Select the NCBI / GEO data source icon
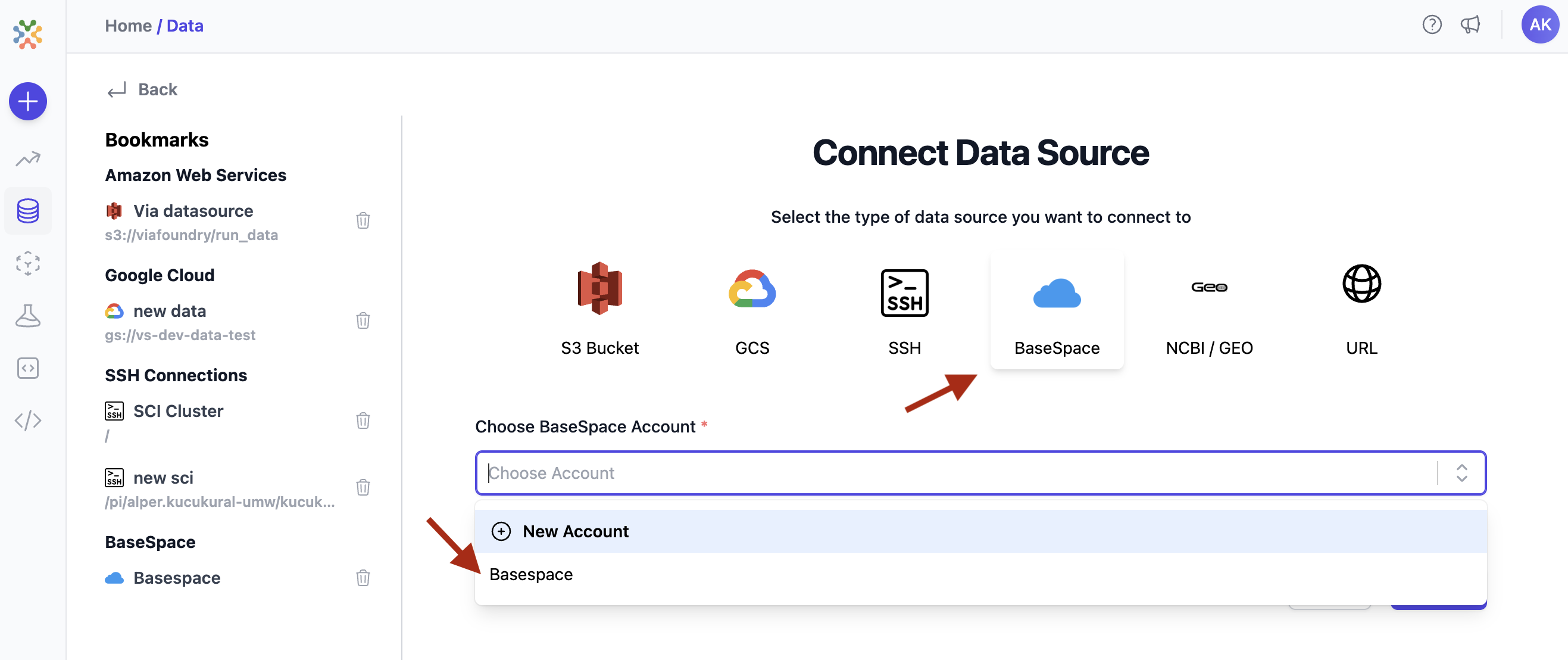1568x660 pixels. [1209, 287]
